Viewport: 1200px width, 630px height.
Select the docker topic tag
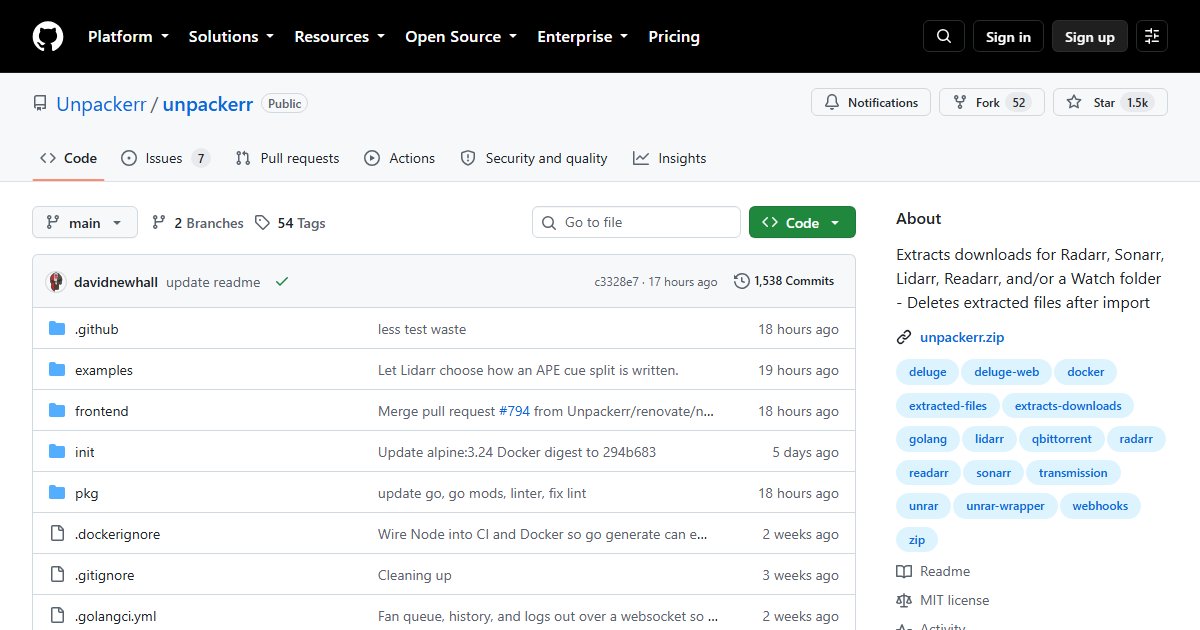coord(1086,372)
